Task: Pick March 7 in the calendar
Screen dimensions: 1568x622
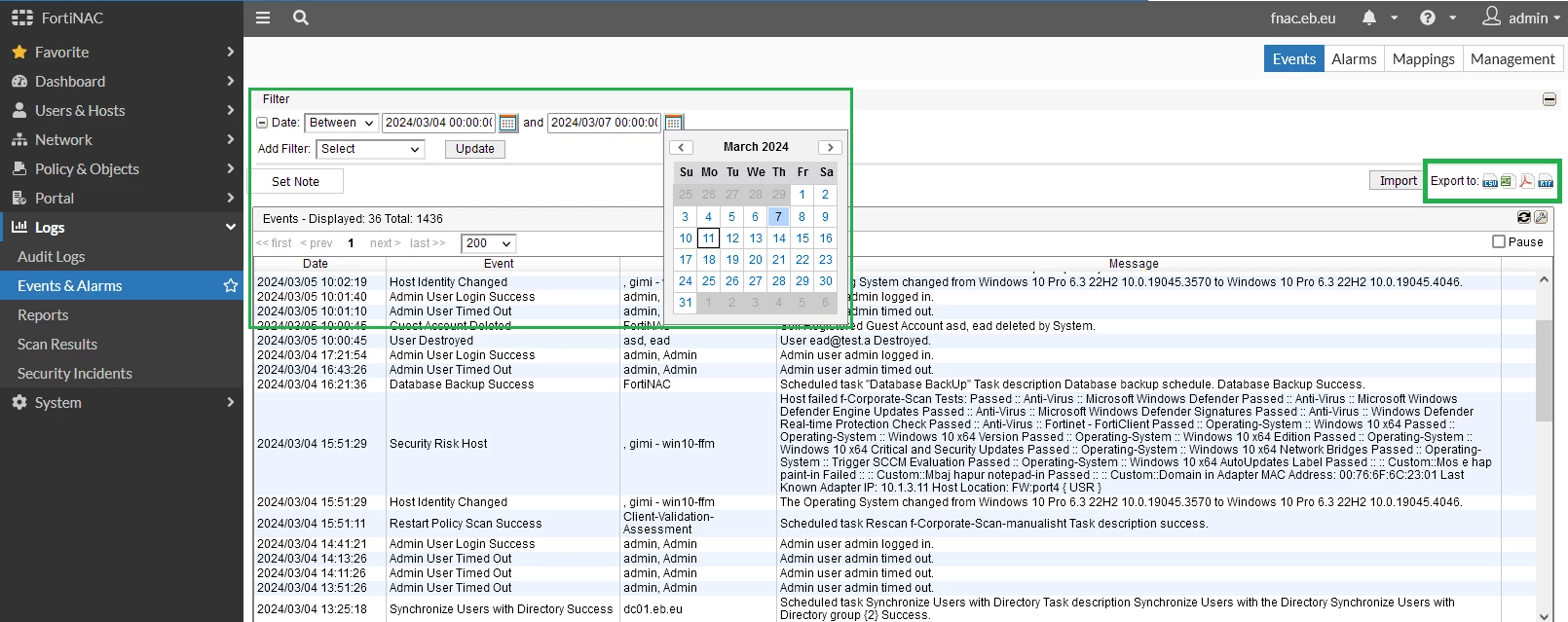Action: point(779,217)
